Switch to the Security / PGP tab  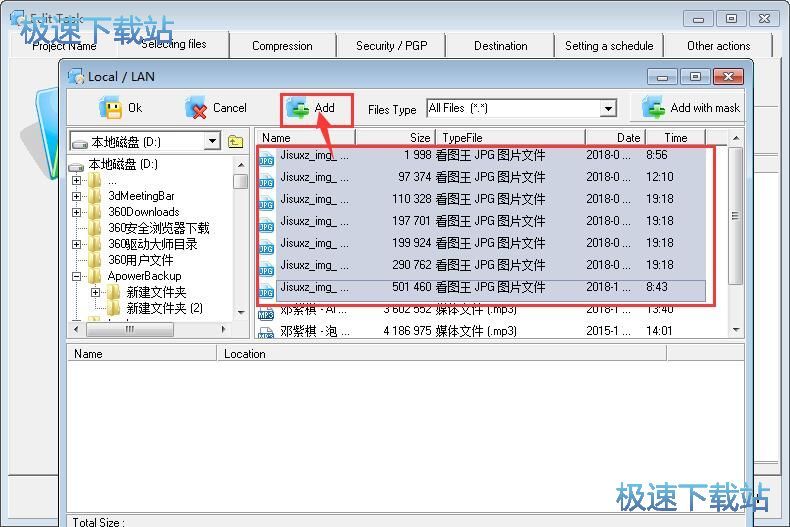point(391,46)
